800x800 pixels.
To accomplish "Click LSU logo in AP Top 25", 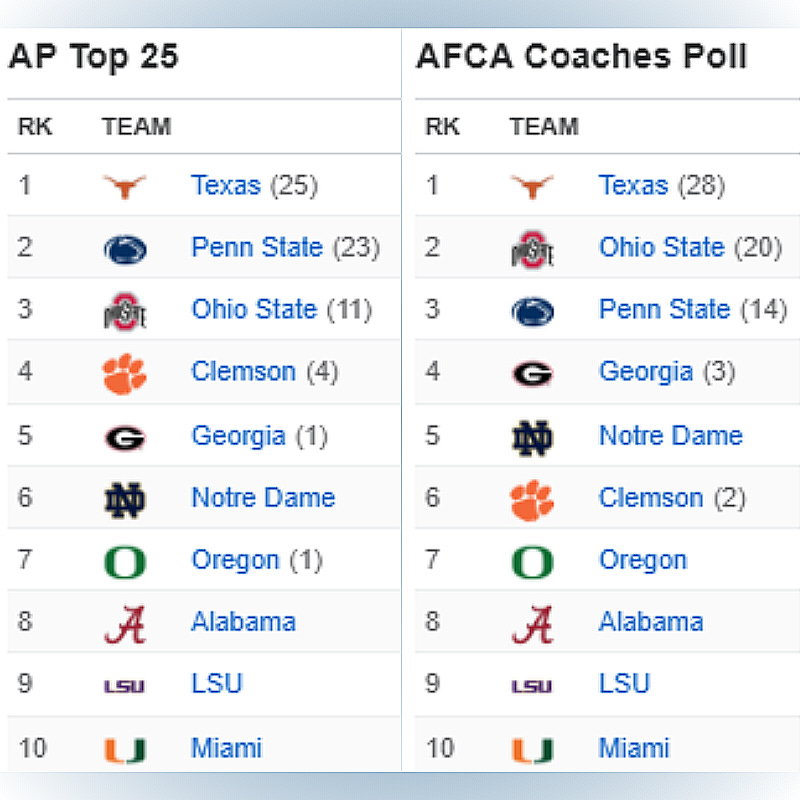I will coord(125,686).
